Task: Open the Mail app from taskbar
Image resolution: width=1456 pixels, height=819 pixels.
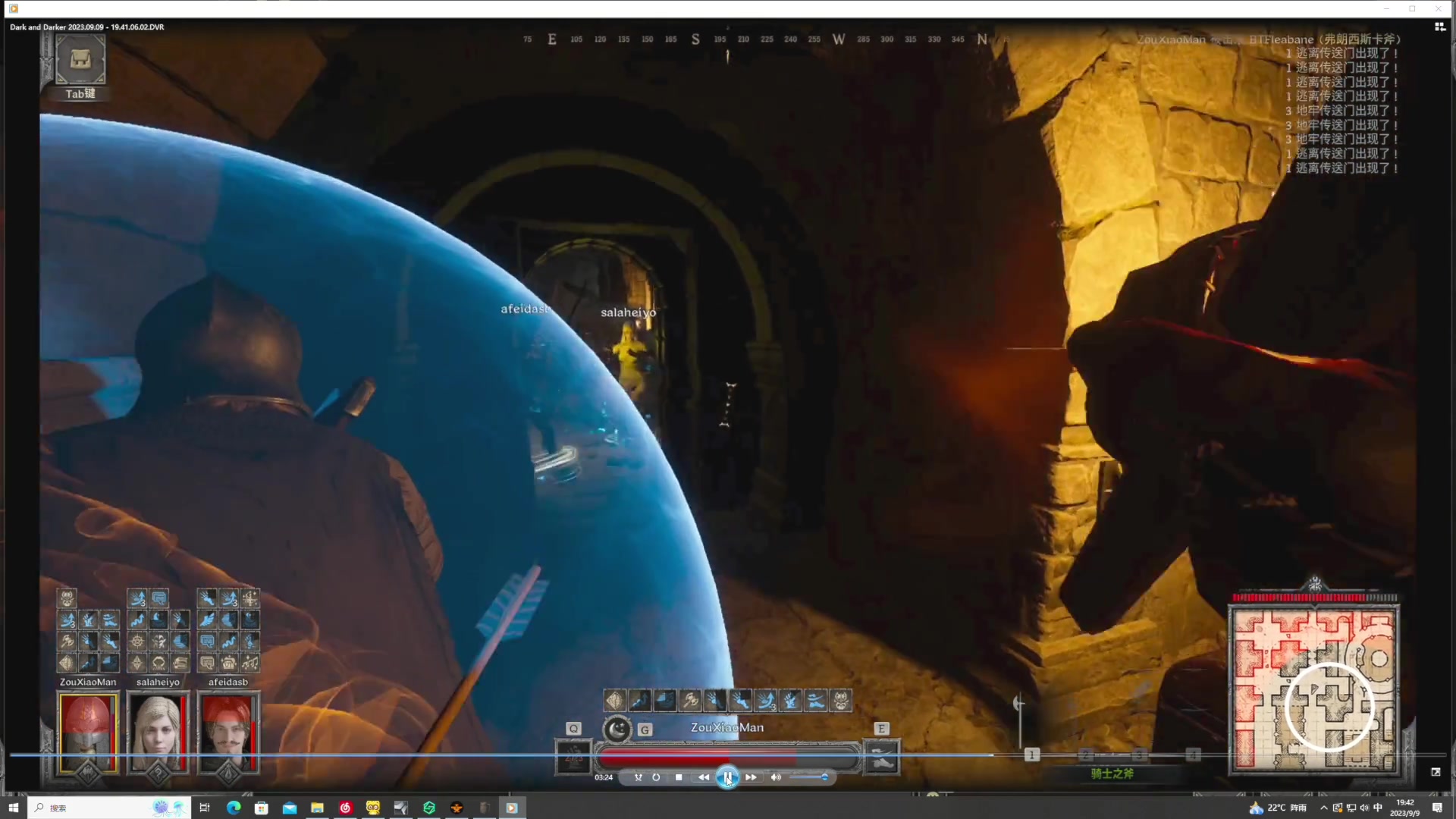Action: (x=290, y=808)
